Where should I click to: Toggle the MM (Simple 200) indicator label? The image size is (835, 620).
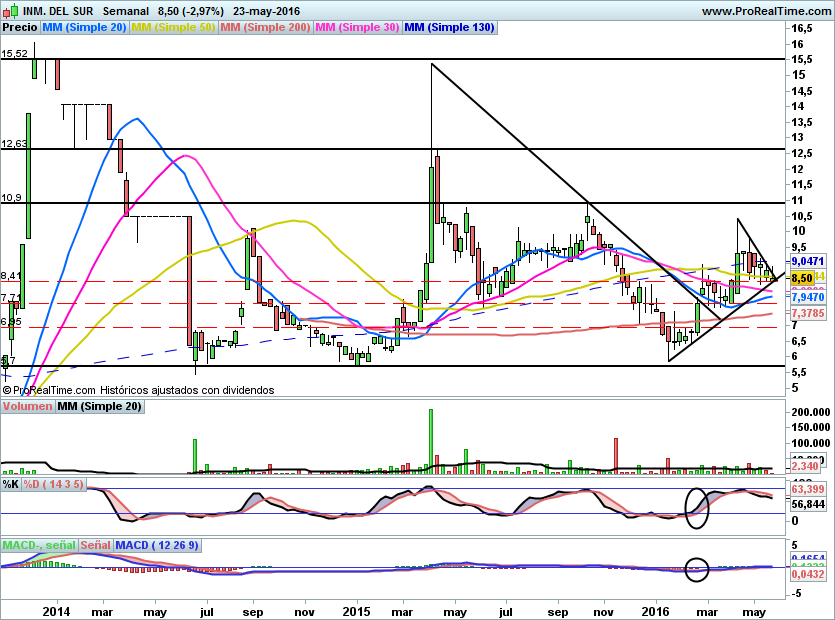(265, 28)
